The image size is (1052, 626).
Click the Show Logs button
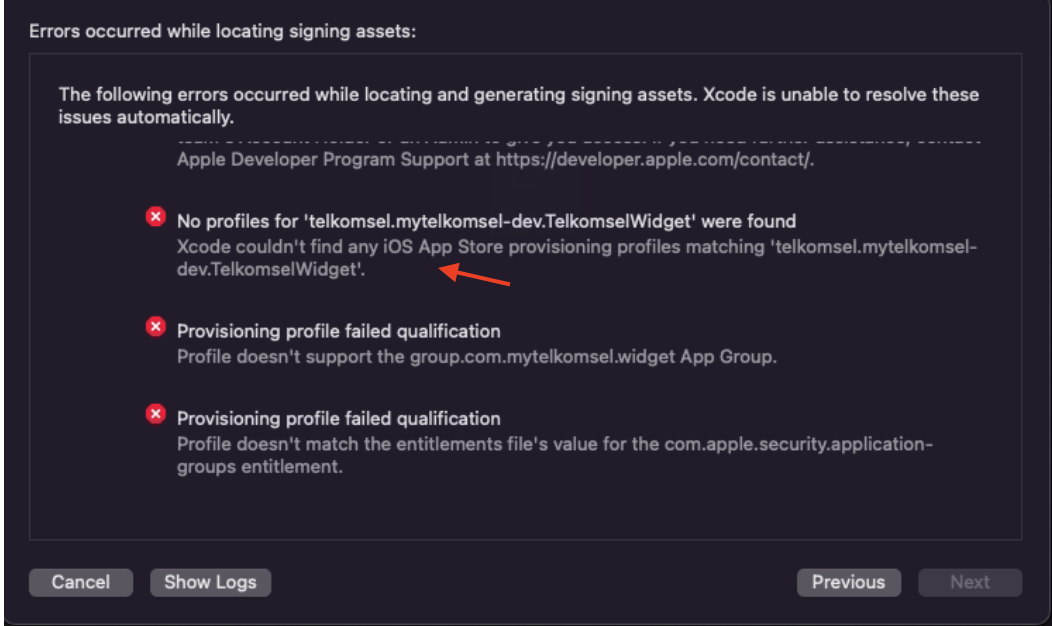point(210,582)
